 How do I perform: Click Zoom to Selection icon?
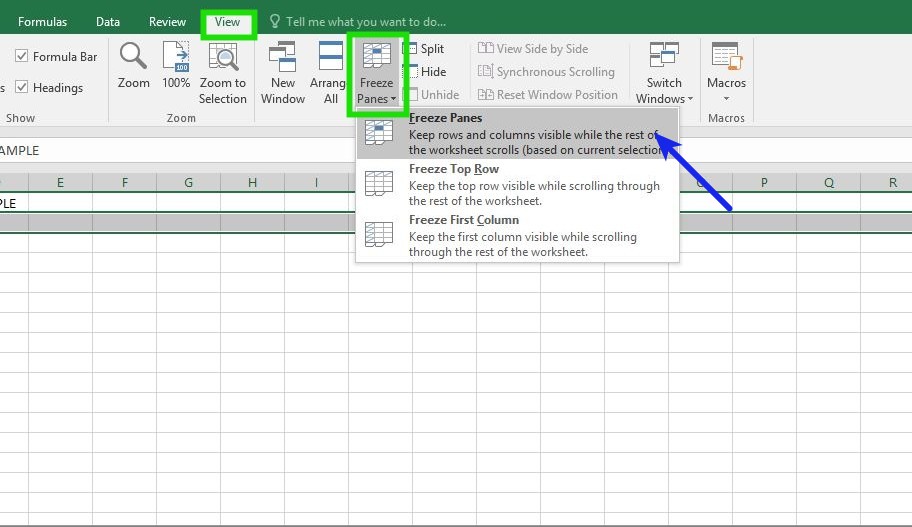[223, 57]
